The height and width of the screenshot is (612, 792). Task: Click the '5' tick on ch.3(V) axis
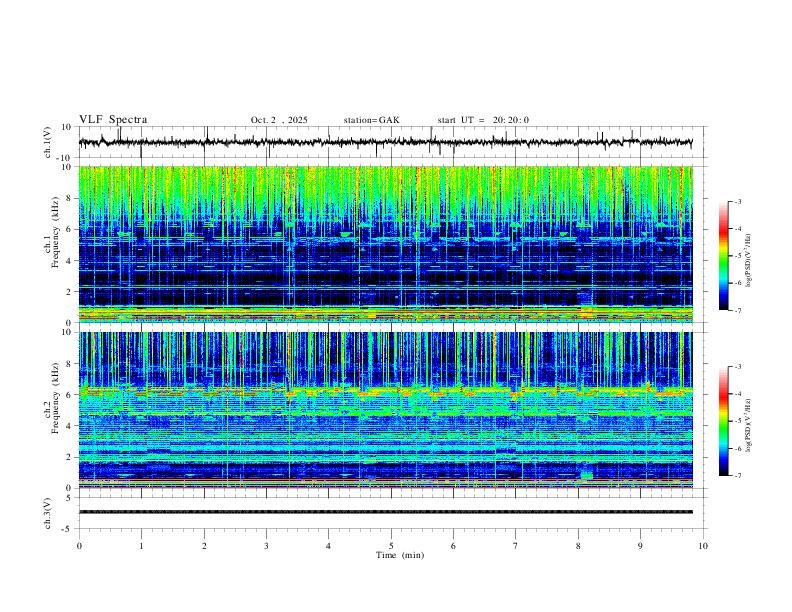[x=69, y=498]
